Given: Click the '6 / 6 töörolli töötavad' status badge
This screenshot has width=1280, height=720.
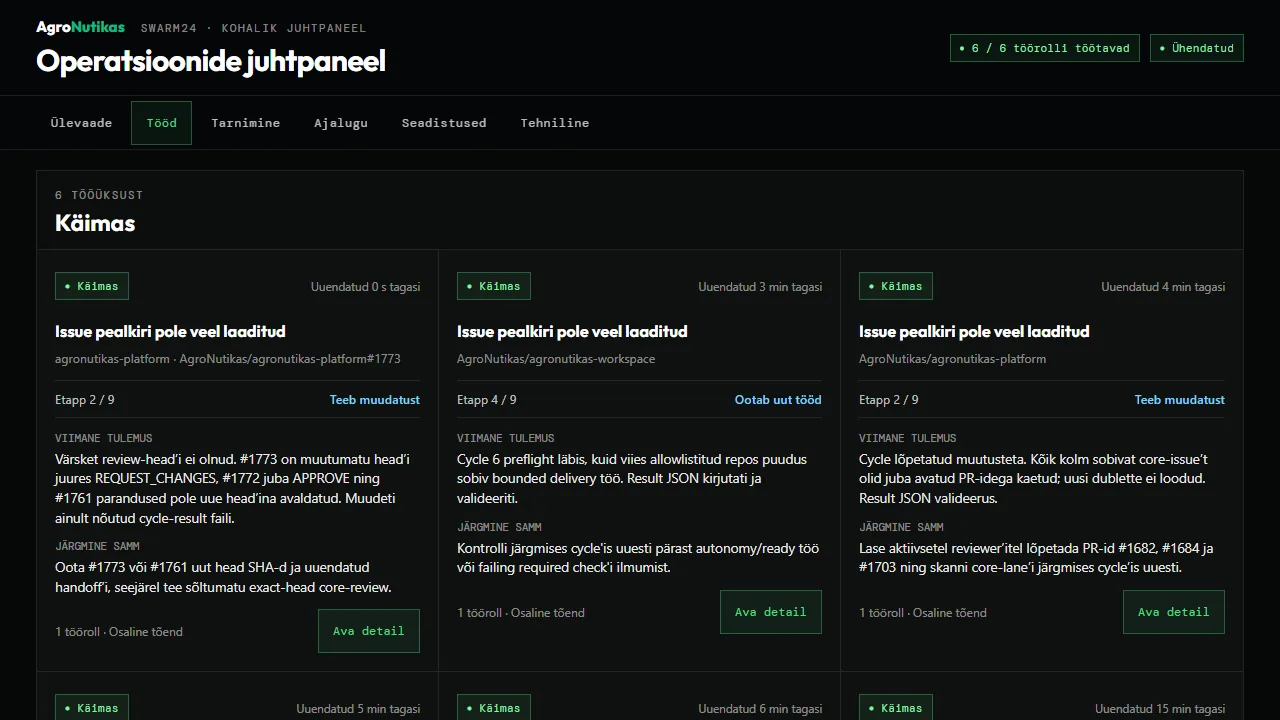Looking at the screenshot, I should pyautogui.click(x=1044, y=48).
